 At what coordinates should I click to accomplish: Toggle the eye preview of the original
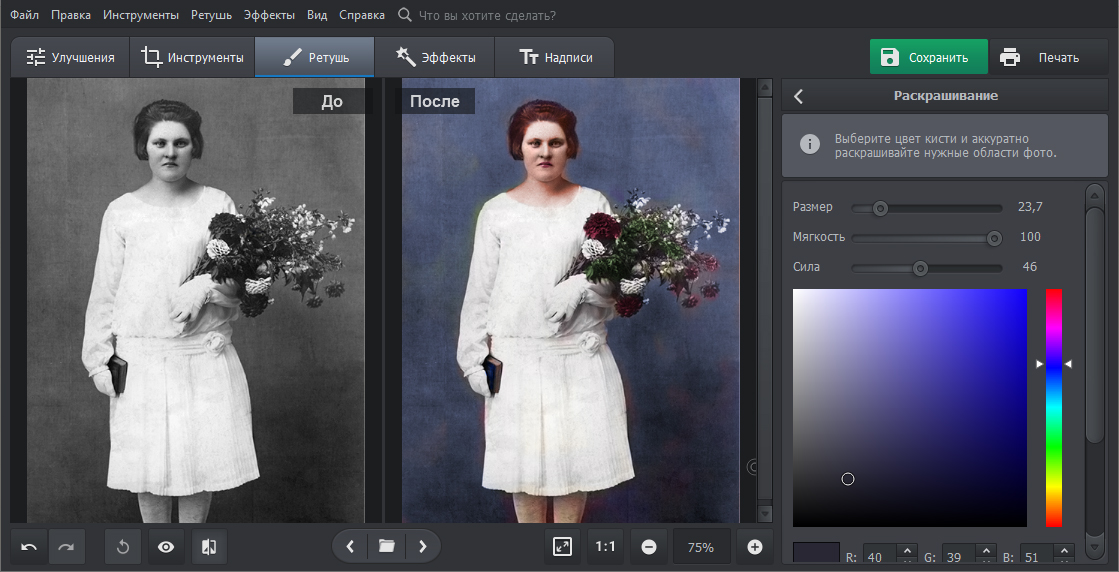[166, 547]
